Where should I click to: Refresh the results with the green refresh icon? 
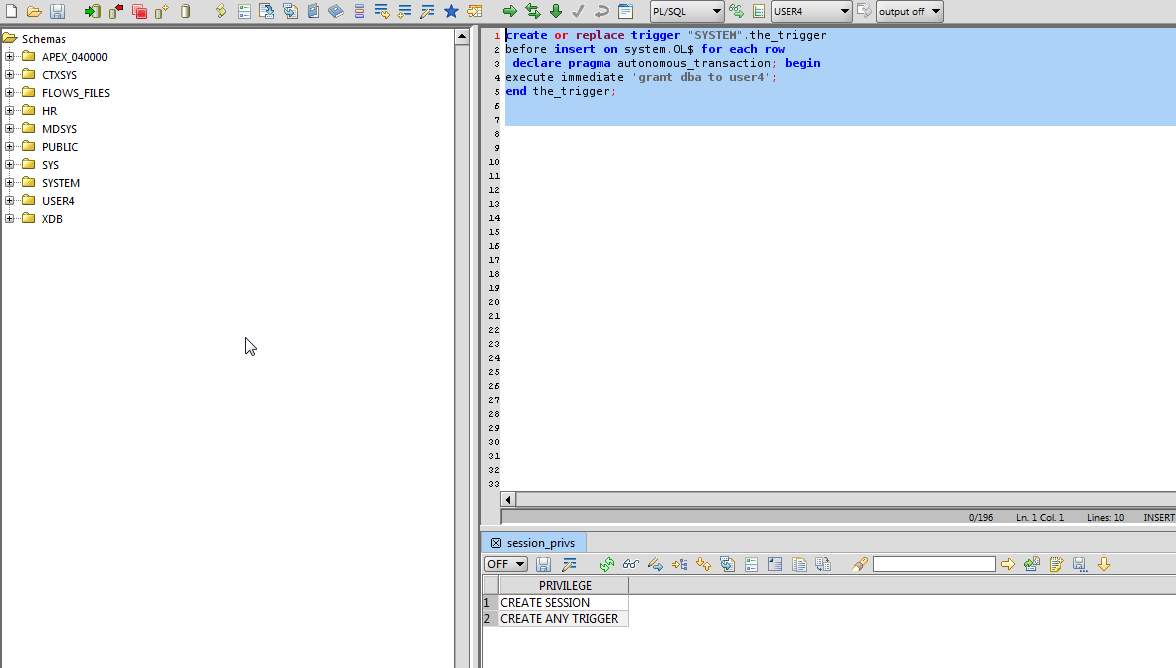pyautogui.click(x=606, y=564)
